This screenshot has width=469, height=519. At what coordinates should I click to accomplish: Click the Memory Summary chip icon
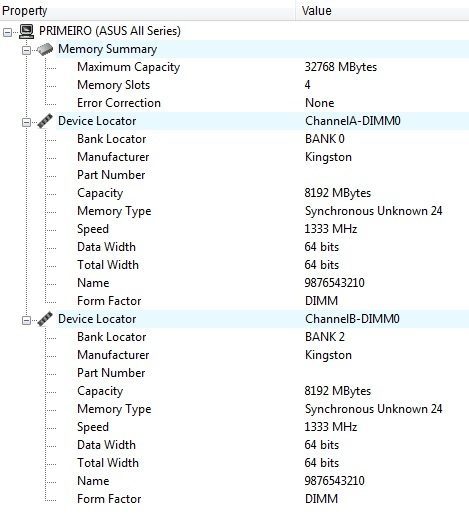[45, 49]
